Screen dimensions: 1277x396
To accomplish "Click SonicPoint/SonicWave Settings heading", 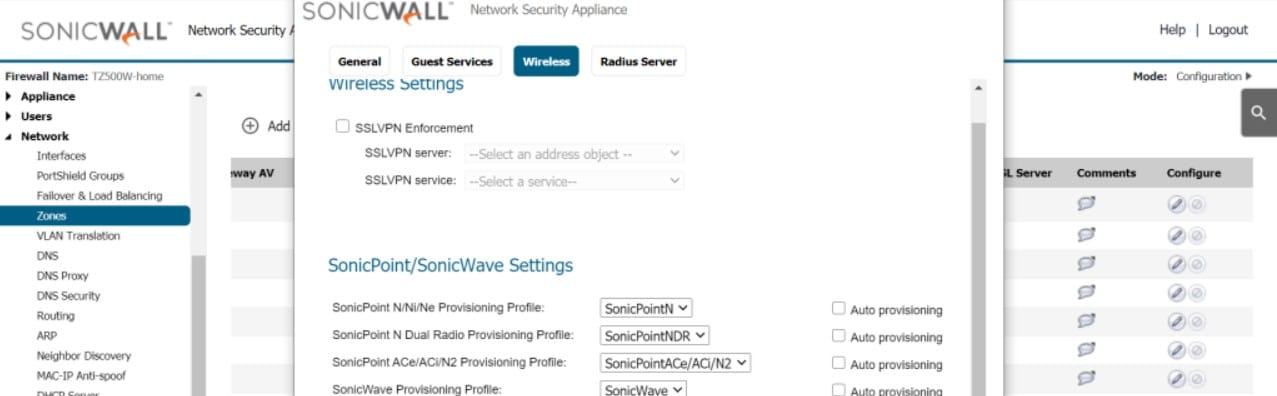I will coord(451,265).
